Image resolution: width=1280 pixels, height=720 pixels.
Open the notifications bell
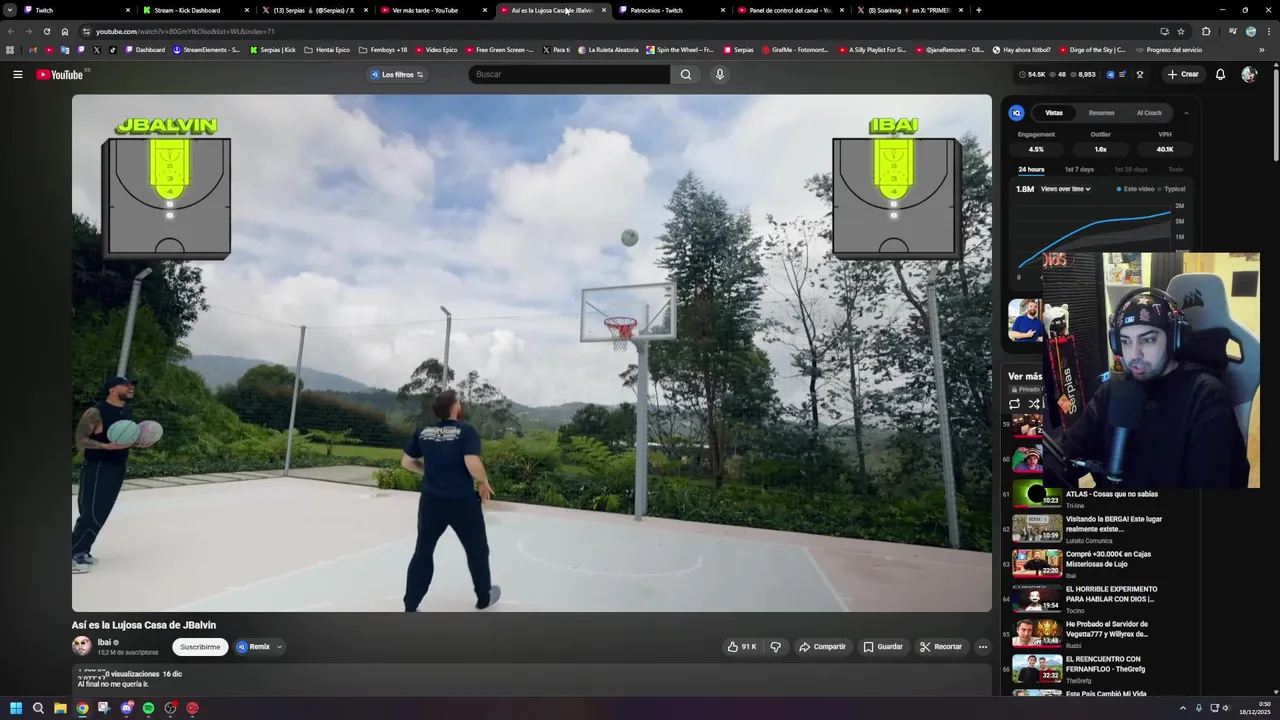(x=1220, y=74)
